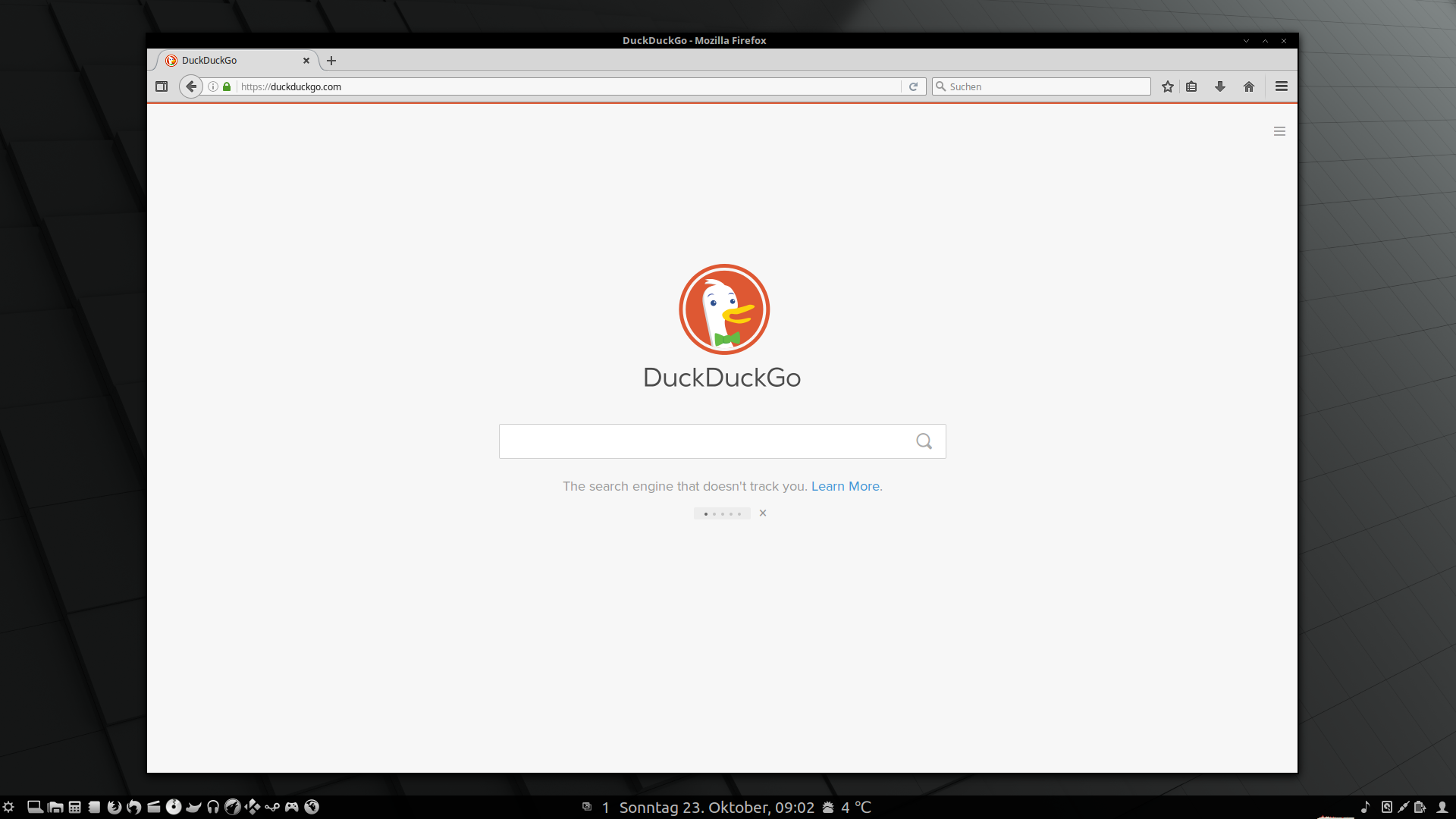Viewport: 1456px width, 819px height.
Task: Bookmark this page with the star icon
Action: point(1168,86)
